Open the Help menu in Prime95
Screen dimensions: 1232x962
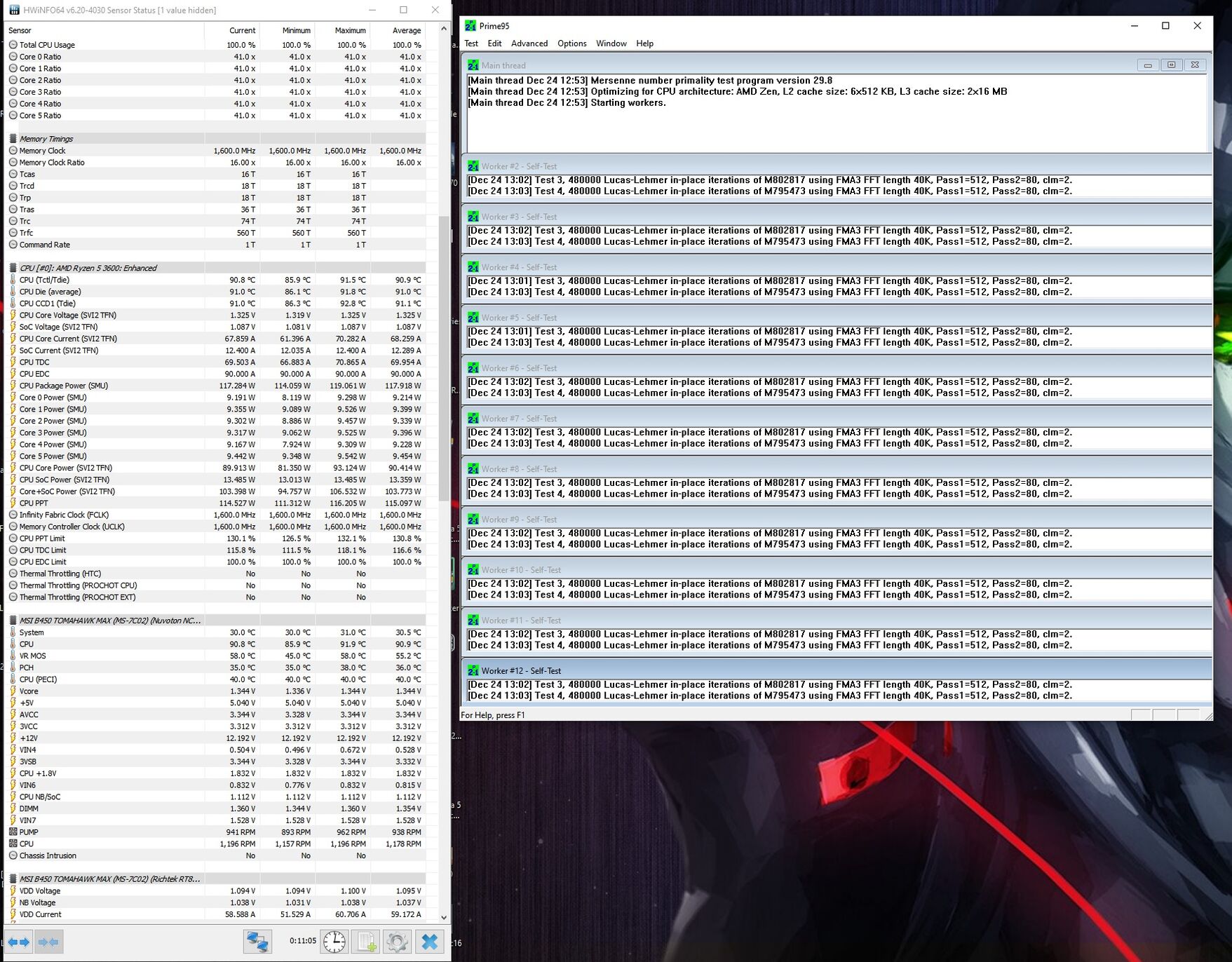pos(645,43)
